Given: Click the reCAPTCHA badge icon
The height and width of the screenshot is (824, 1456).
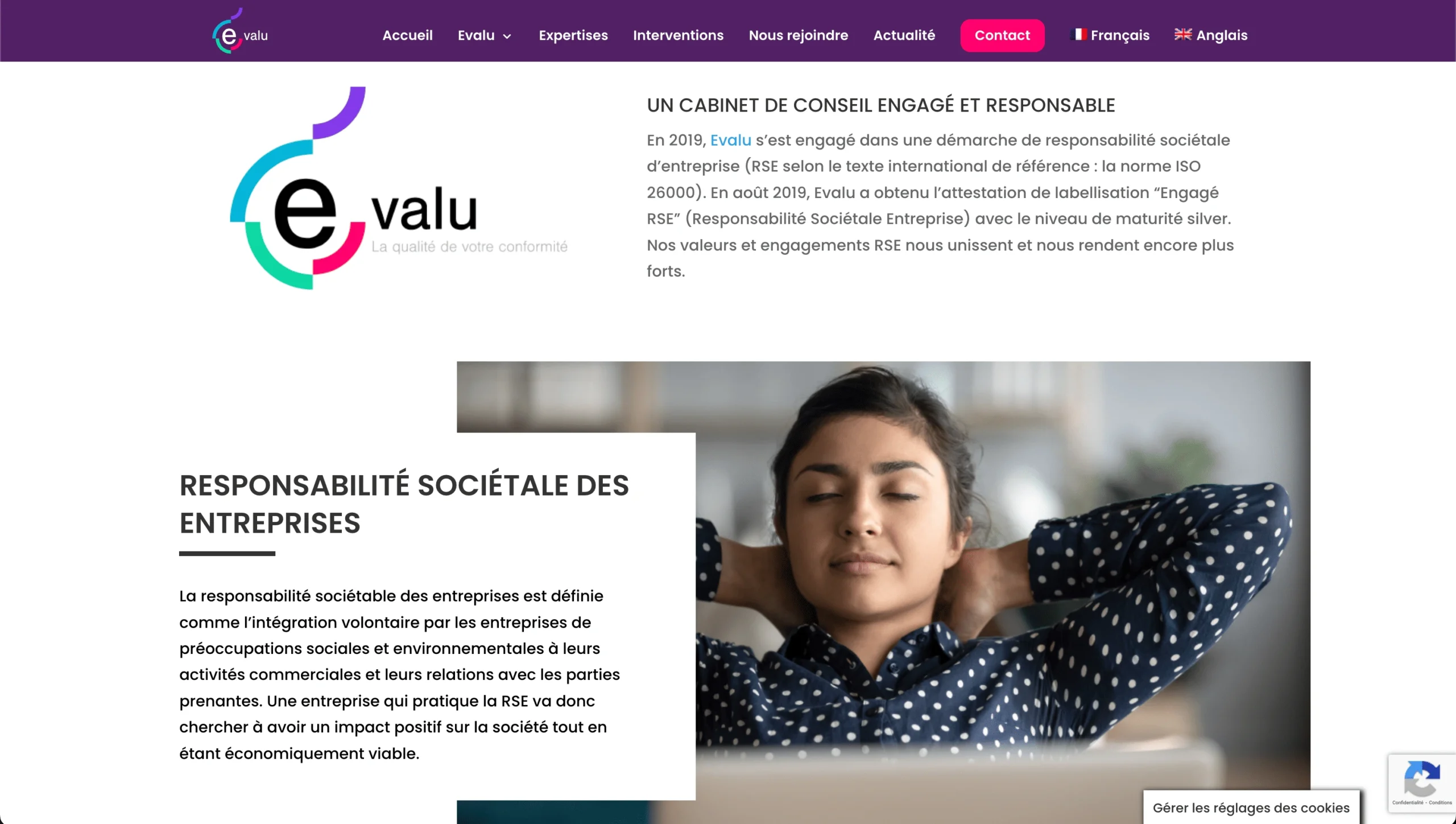Looking at the screenshot, I should [1422, 777].
